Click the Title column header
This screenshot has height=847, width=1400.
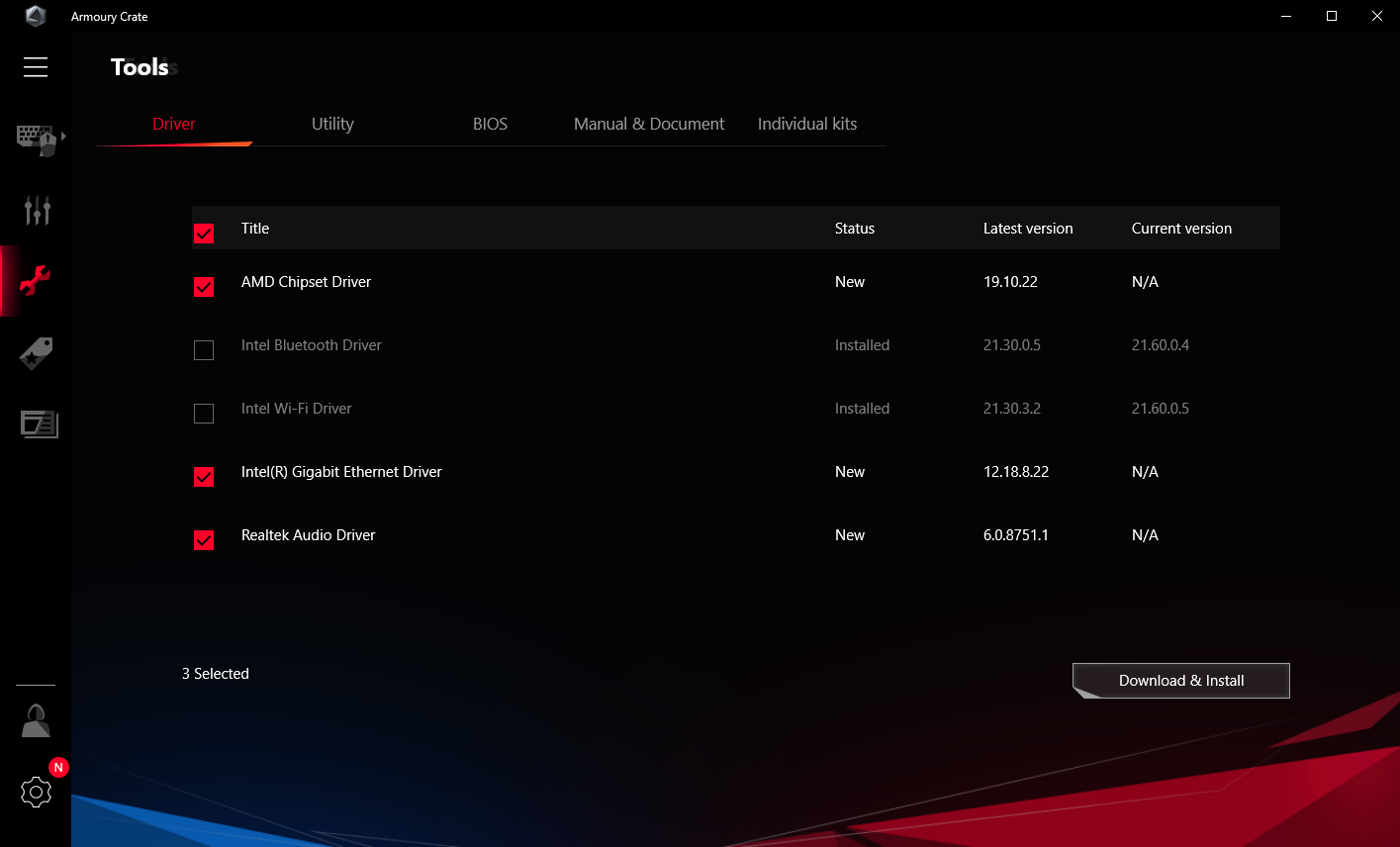point(255,229)
